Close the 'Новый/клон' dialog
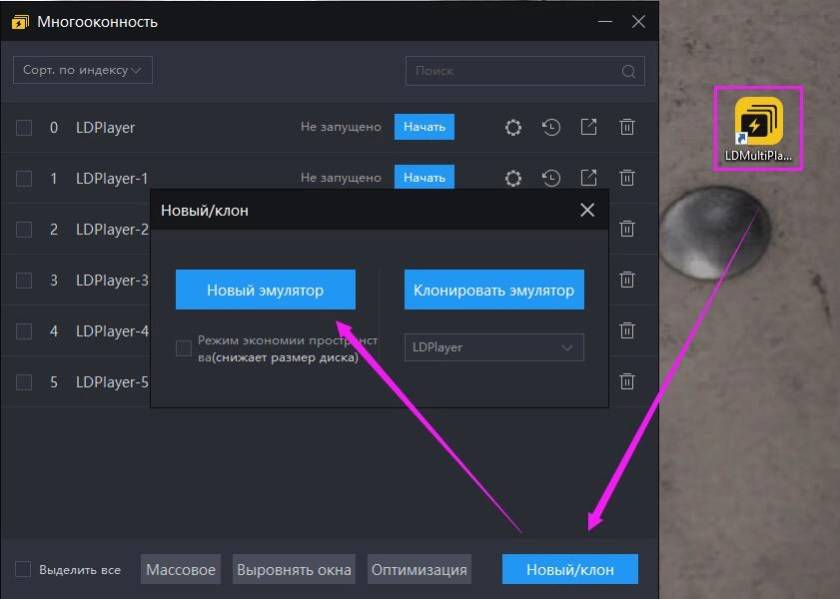This screenshot has width=840, height=599. tap(587, 210)
